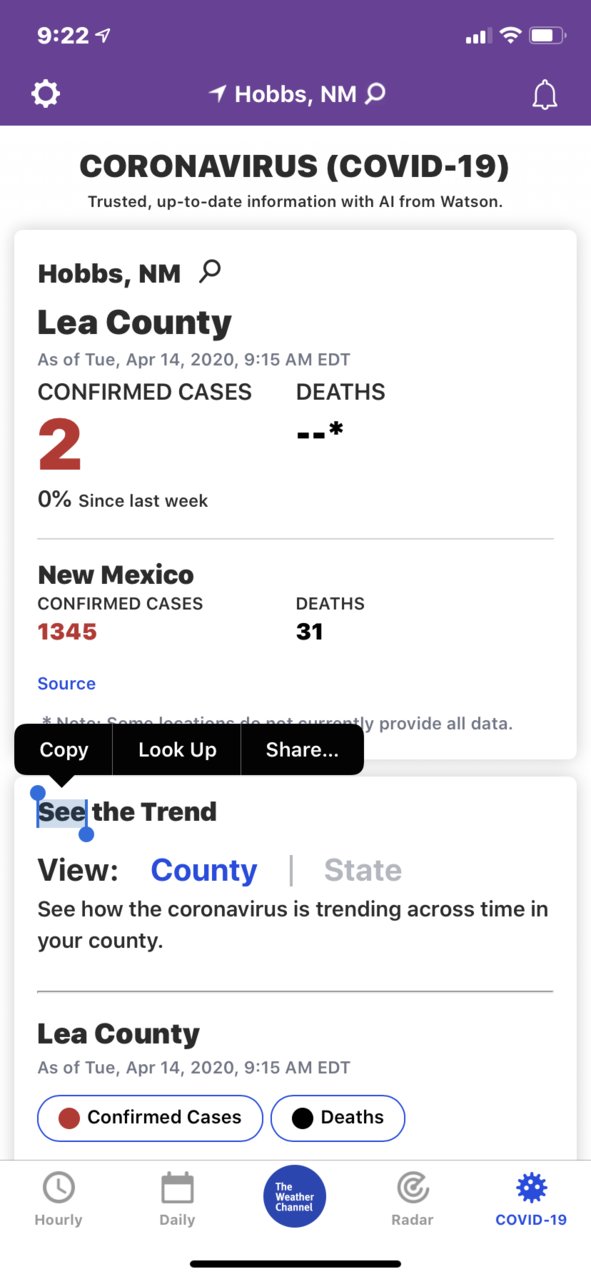This screenshot has height=1279, width=591.
Task: Toggle the Confirmed Cases chart filter
Action: click(x=150, y=1118)
